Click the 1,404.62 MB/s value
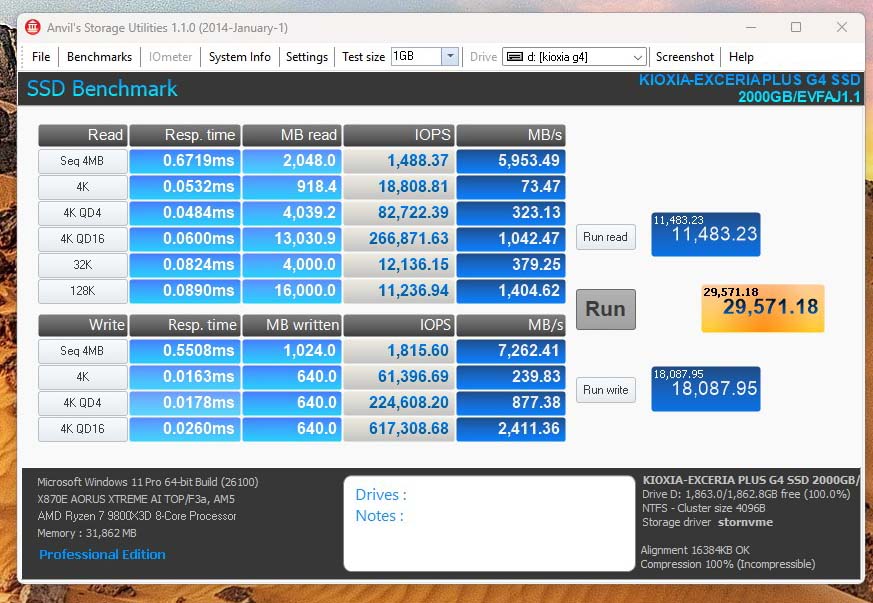 click(511, 291)
